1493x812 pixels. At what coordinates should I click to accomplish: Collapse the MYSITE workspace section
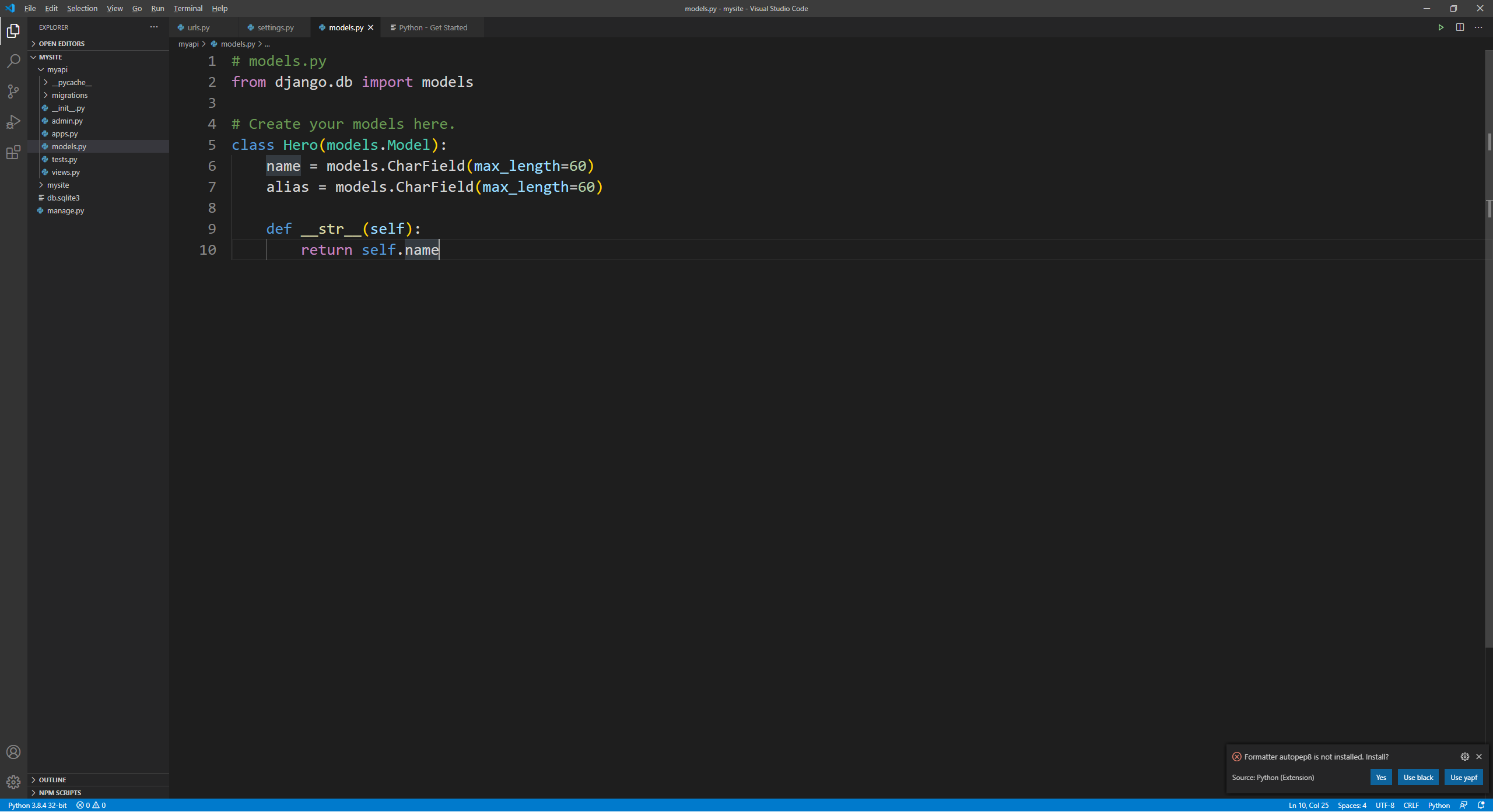click(98, 57)
